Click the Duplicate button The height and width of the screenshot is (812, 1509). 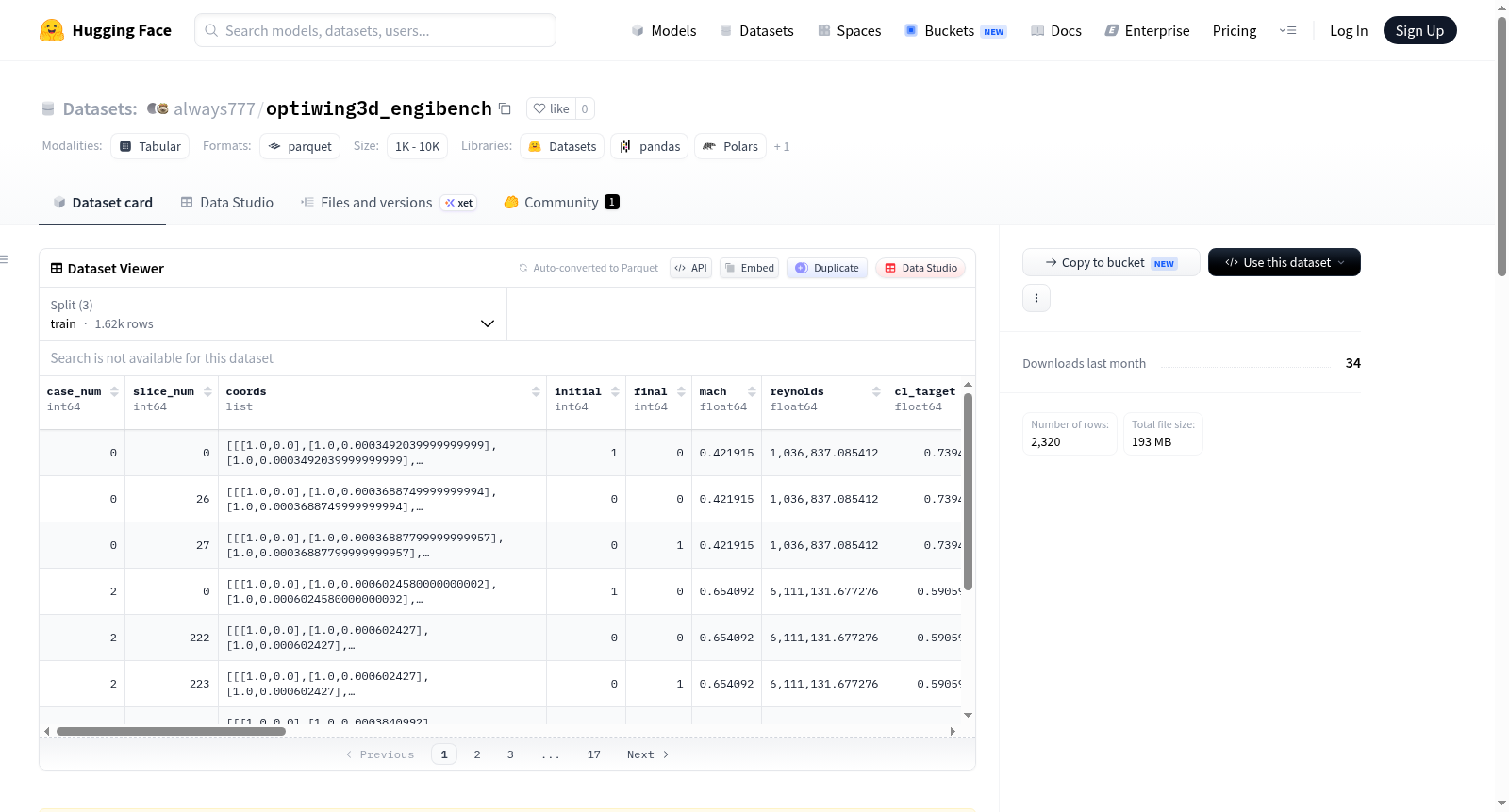coord(827,268)
